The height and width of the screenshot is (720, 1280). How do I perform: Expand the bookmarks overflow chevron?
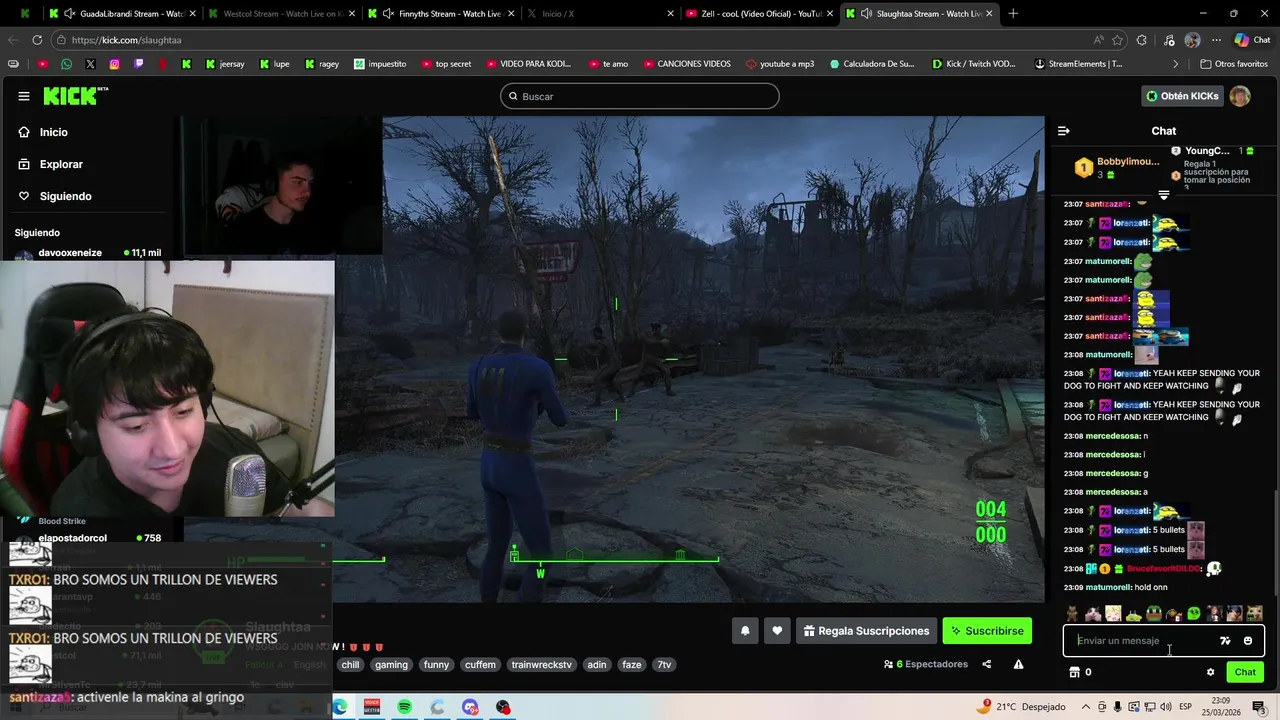tap(1176, 63)
